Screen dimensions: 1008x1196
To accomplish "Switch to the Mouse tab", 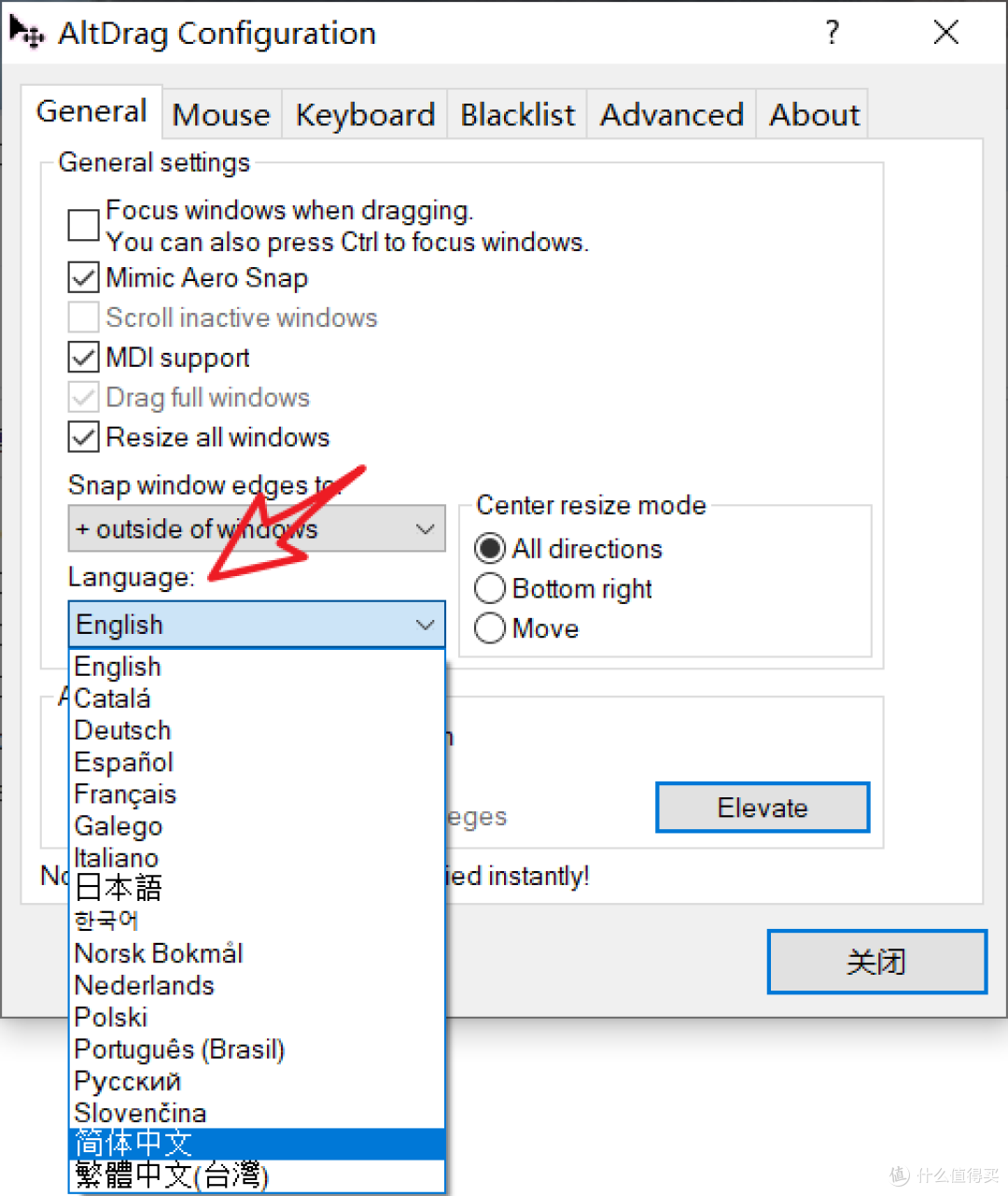I will tap(221, 115).
